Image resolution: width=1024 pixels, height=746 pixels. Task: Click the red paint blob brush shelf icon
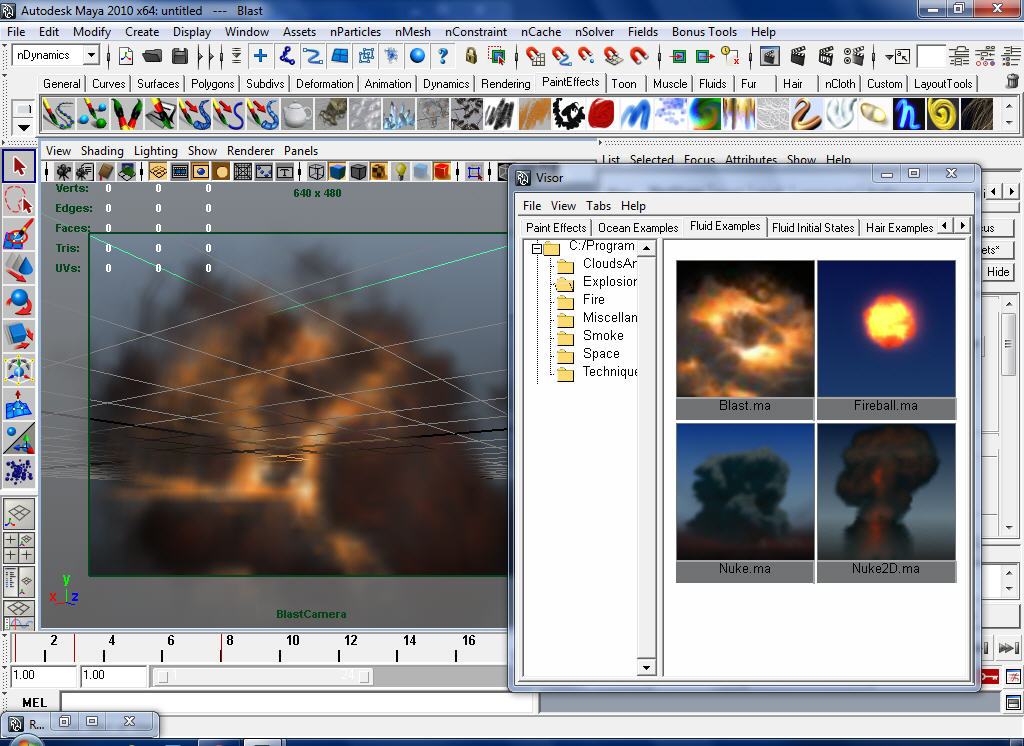(x=601, y=114)
